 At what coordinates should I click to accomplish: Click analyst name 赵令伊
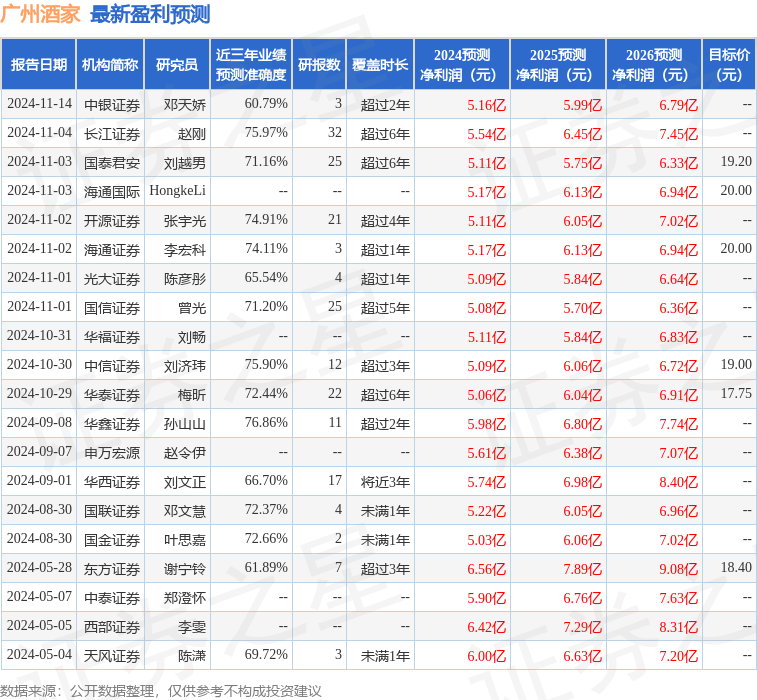pos(185,452)
